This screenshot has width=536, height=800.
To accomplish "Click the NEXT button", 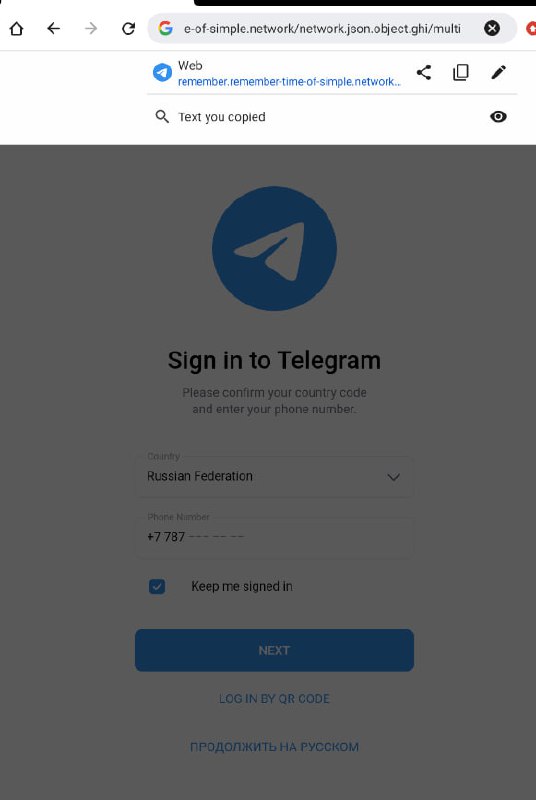I will pyautogui.click(x=274, y=650).
